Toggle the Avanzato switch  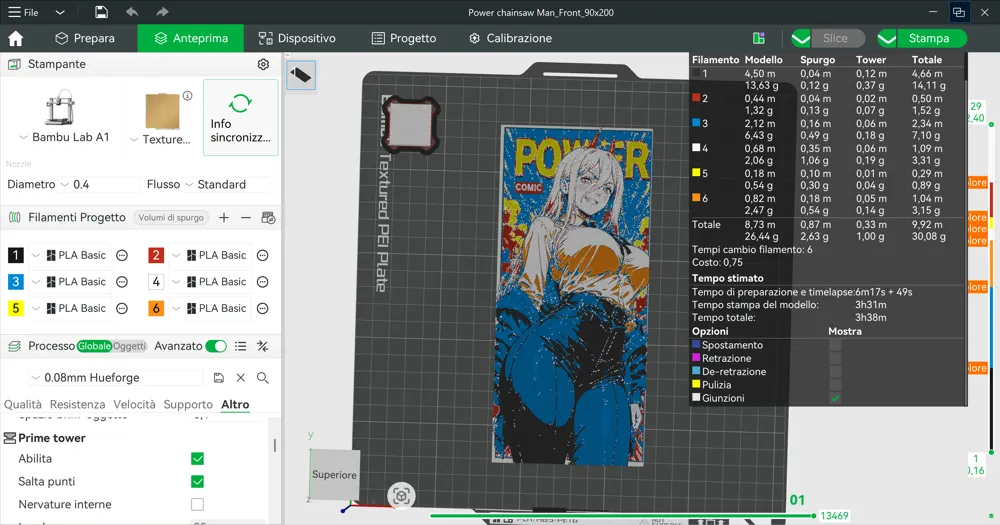coord(216,346)
